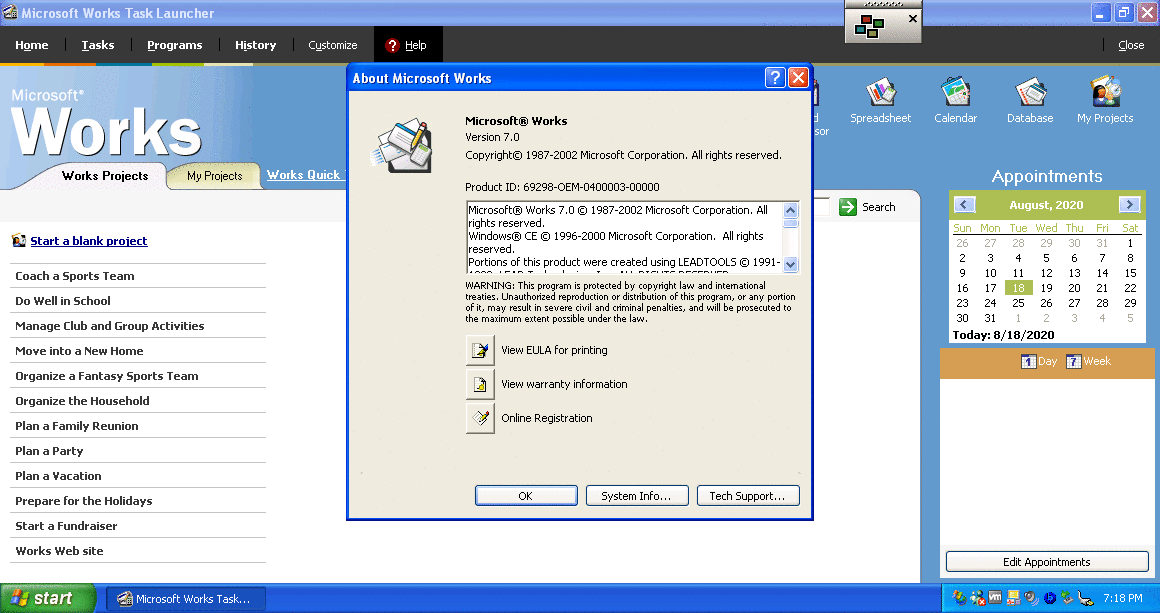Screen dimensions: 1160x613
Task: Switch appointments to Week view
Action: [x=1088, y=361]
